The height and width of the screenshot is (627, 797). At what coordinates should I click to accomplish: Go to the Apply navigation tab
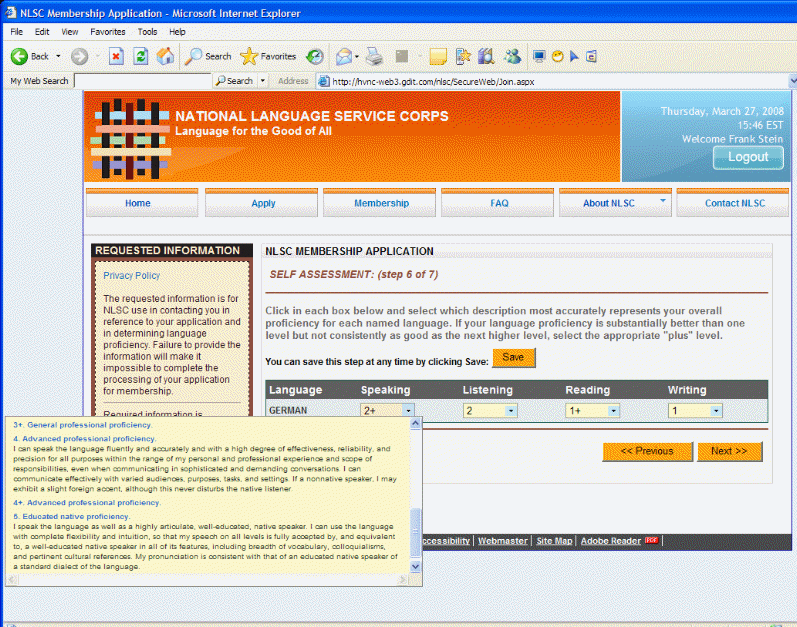(x=261, y=203)
